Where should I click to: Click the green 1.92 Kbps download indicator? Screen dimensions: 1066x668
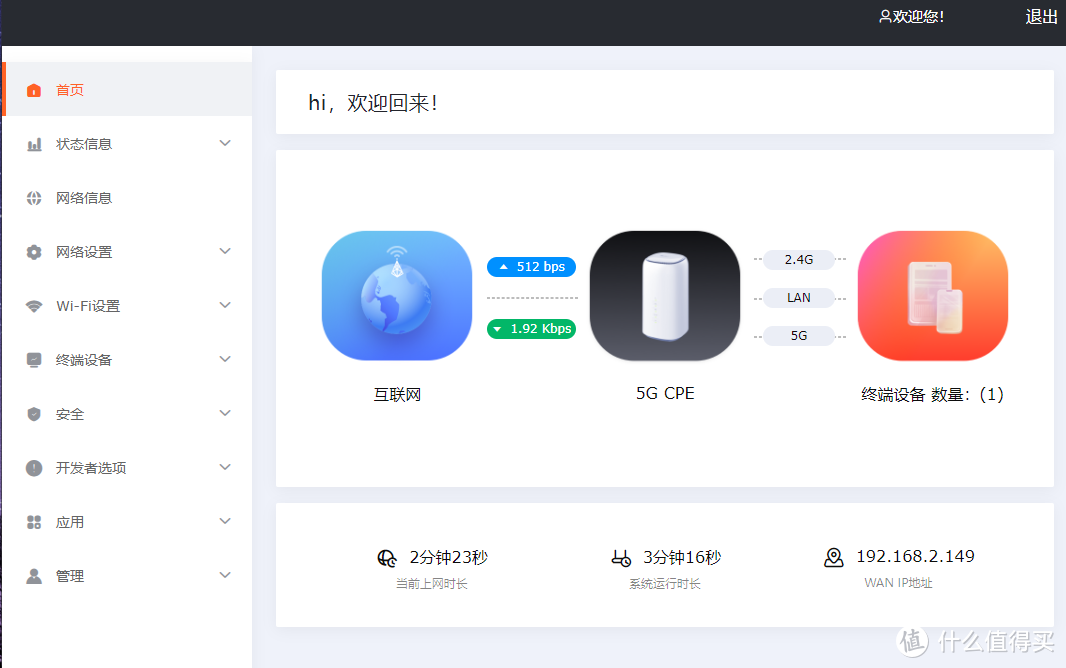pos(531,328)
